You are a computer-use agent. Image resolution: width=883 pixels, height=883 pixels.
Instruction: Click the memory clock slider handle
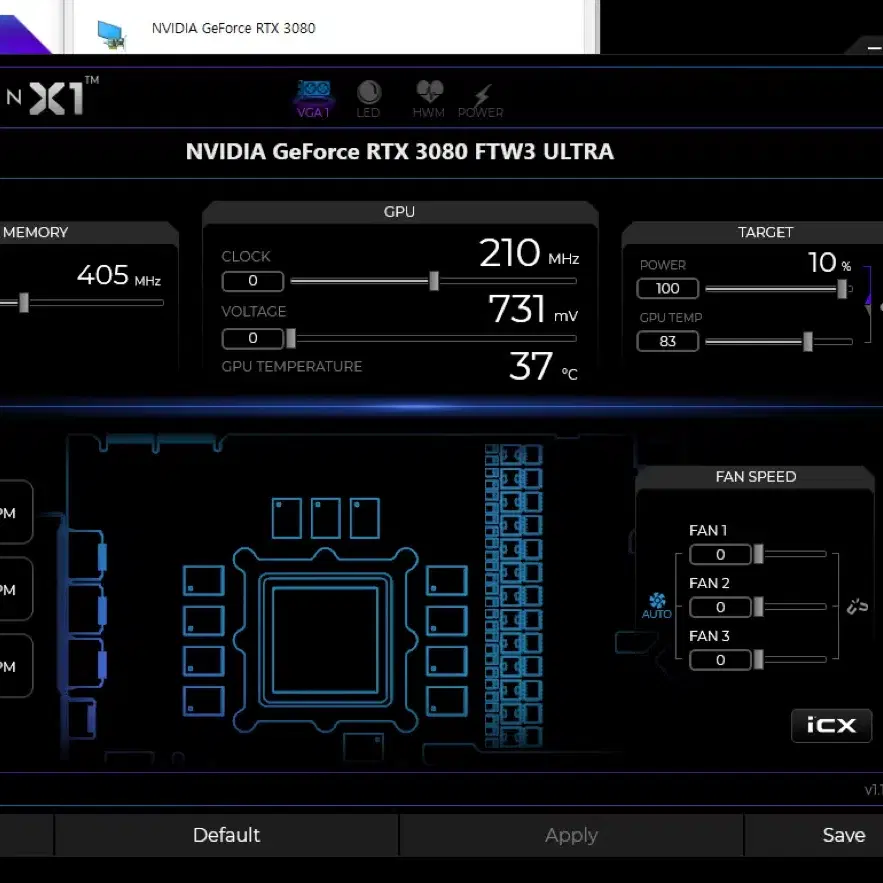[x=24, y=302]
